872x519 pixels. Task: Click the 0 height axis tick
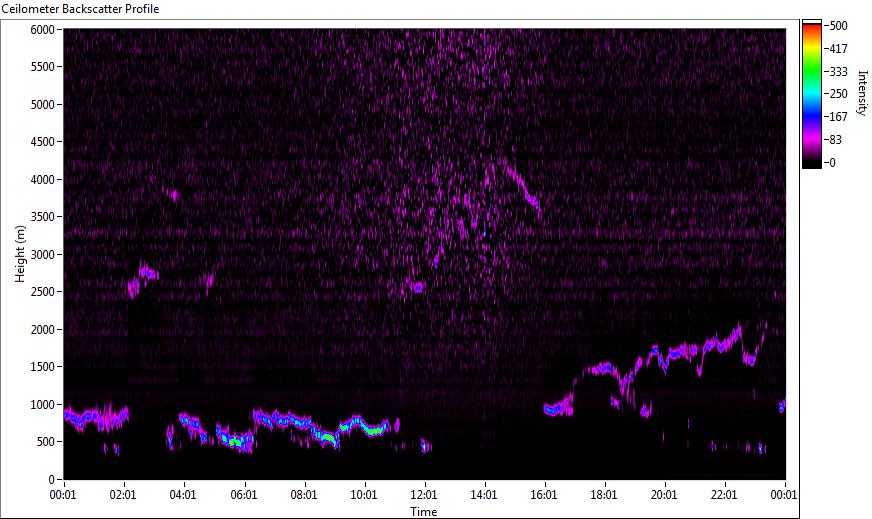pyautogui.click(x=52, y=480)
